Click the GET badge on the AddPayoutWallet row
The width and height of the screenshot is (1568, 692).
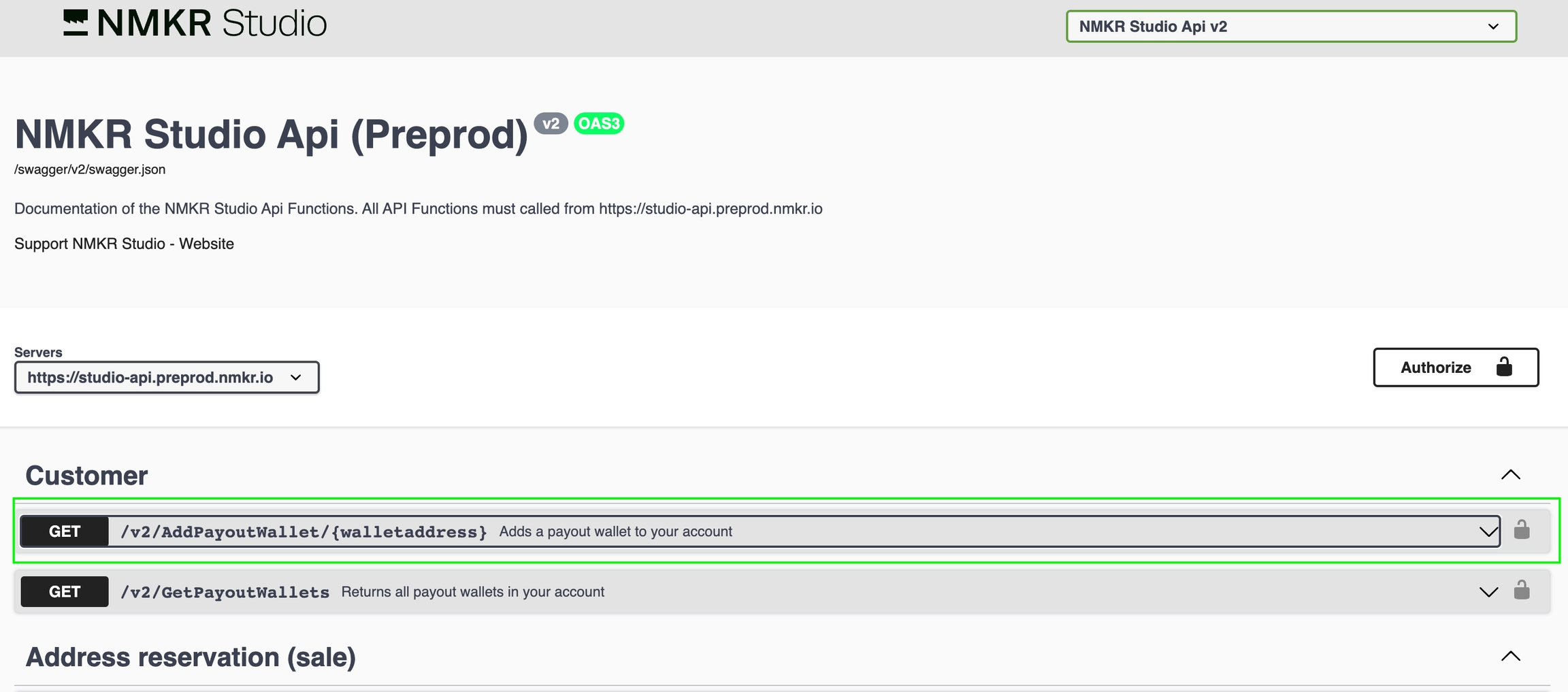click(x=65, y=531)
